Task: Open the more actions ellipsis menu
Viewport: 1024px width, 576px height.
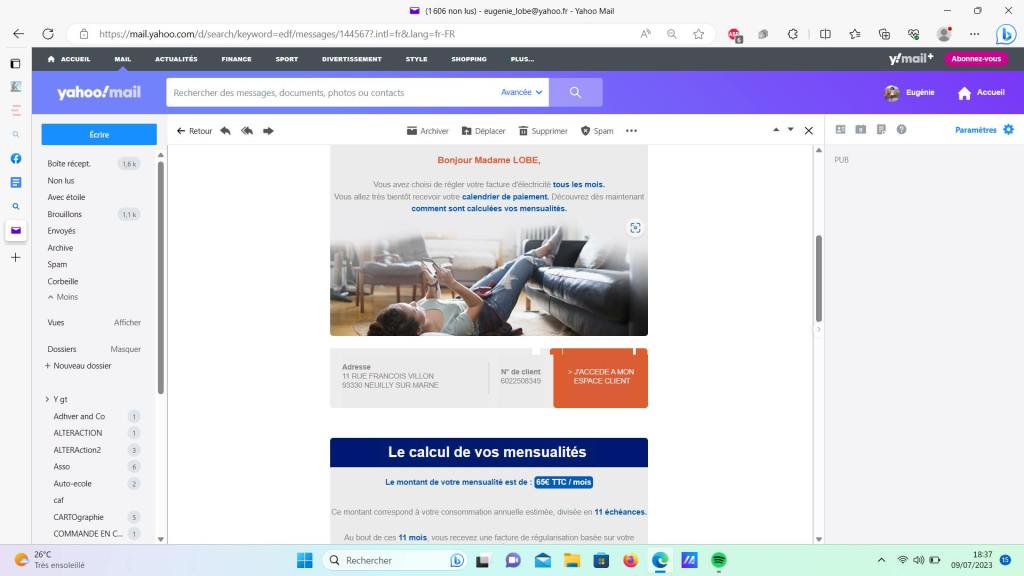Action: coord(631,131)
